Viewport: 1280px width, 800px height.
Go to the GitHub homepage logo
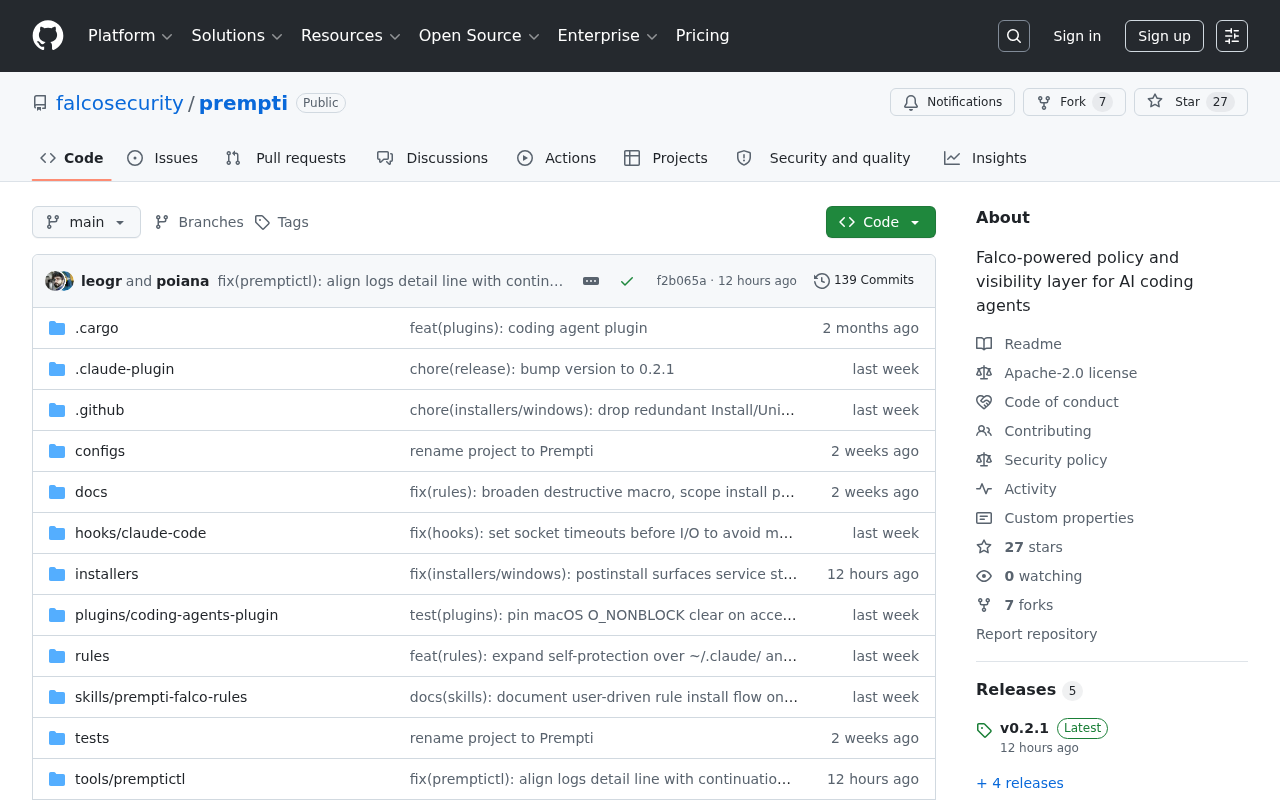click(48, 36)
